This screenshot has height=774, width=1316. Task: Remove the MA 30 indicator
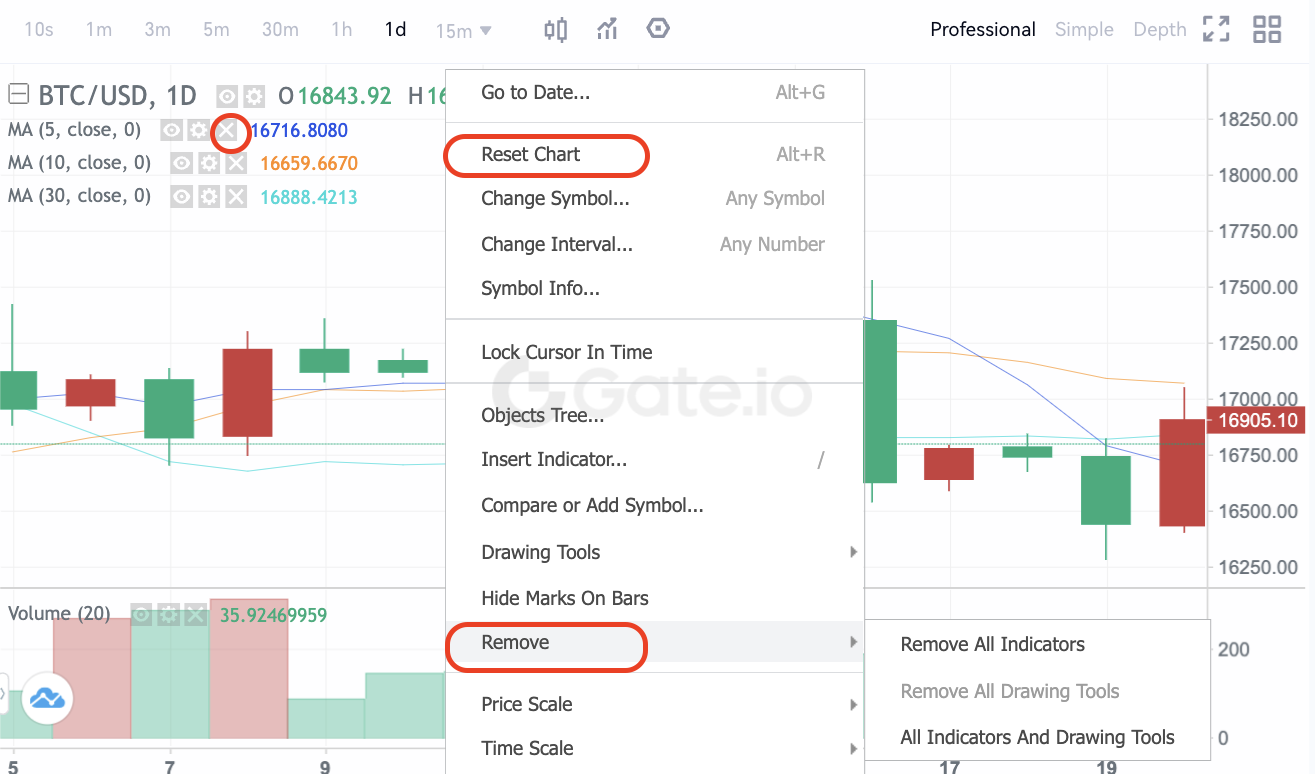click(235, 196)
